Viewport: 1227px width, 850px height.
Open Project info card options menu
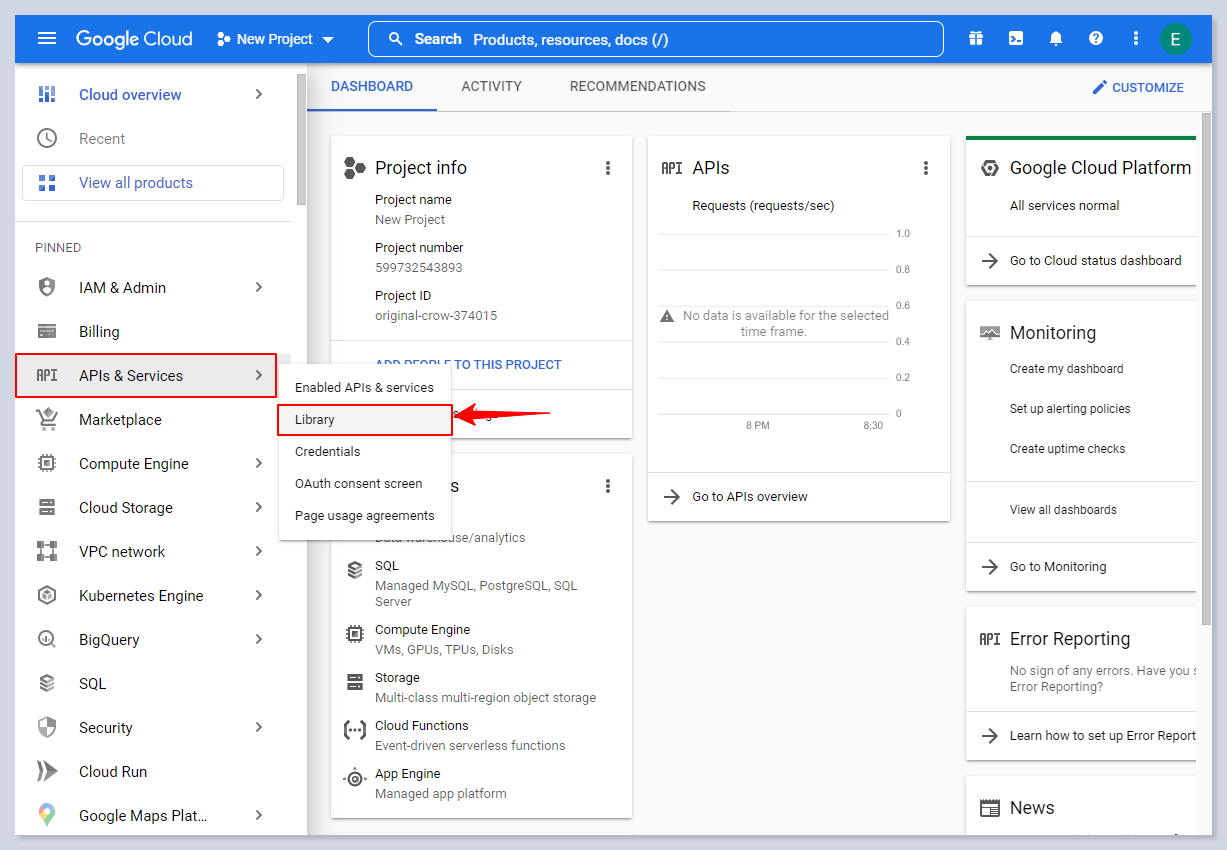pos(608,168)
